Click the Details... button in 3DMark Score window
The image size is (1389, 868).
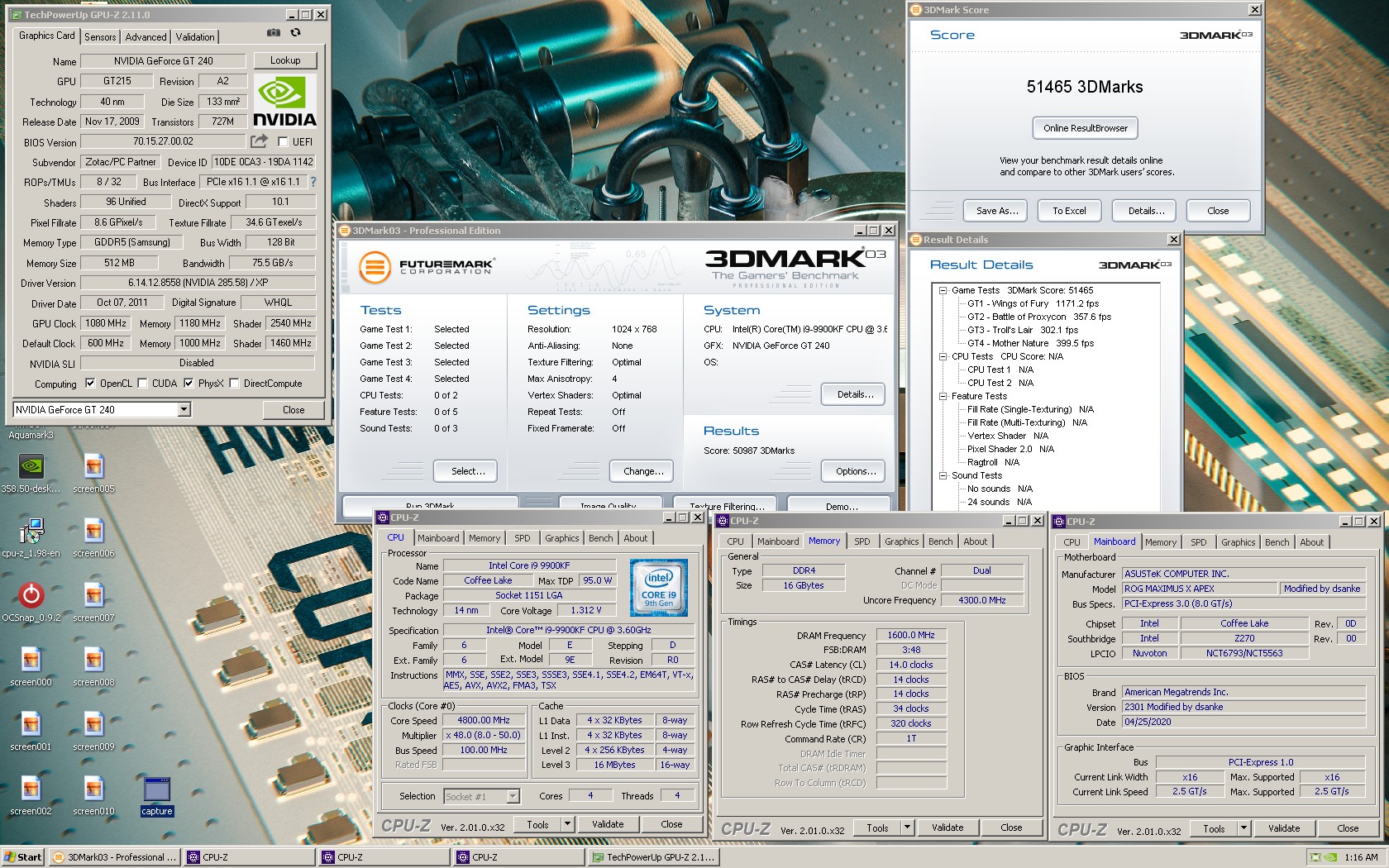tap(1144, 211)
